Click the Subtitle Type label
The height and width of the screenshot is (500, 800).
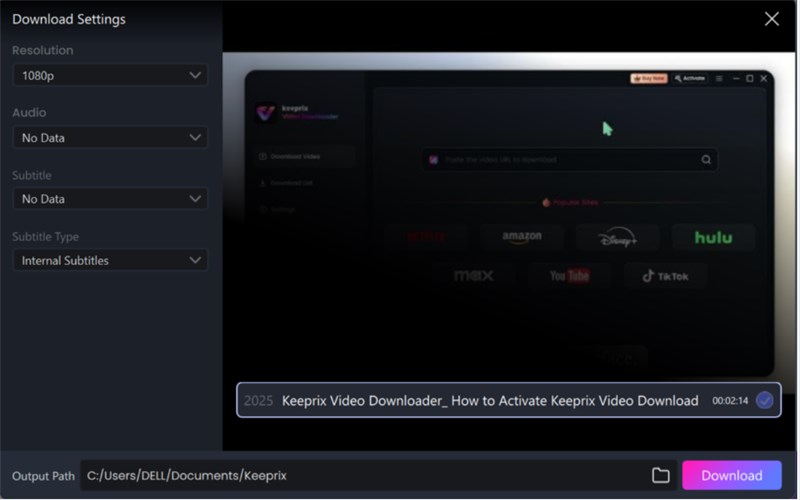pyautogui.click(x=45, y=237)
